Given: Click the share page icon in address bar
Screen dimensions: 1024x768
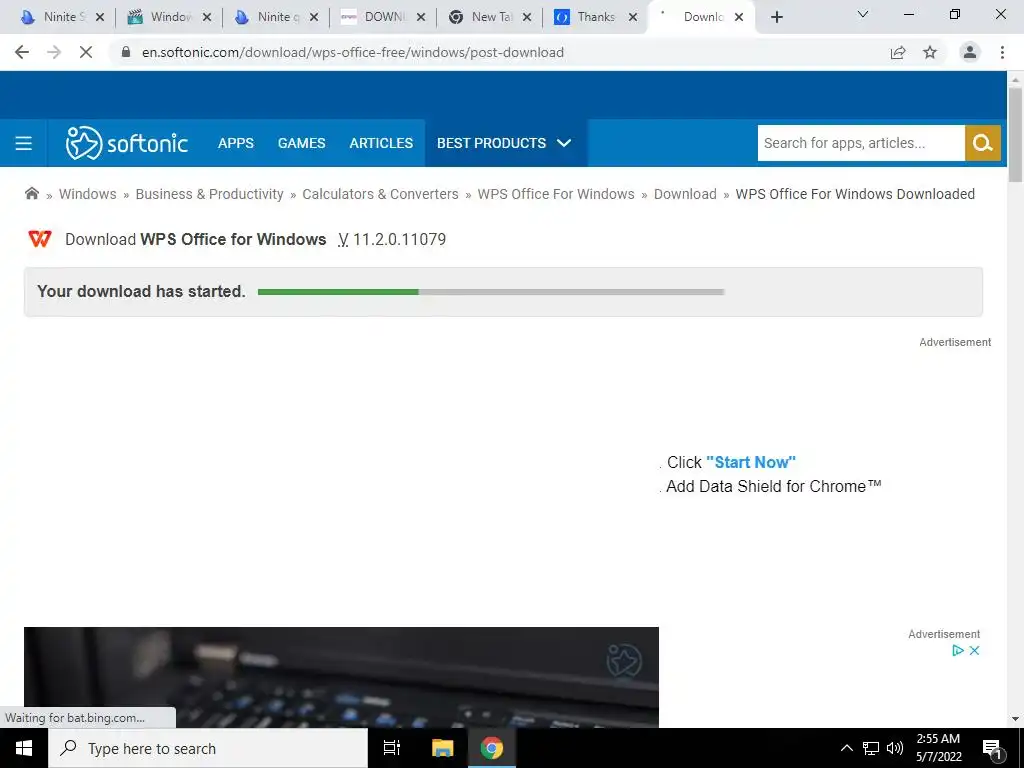Looking at the screenshot, I should (898, 52).
